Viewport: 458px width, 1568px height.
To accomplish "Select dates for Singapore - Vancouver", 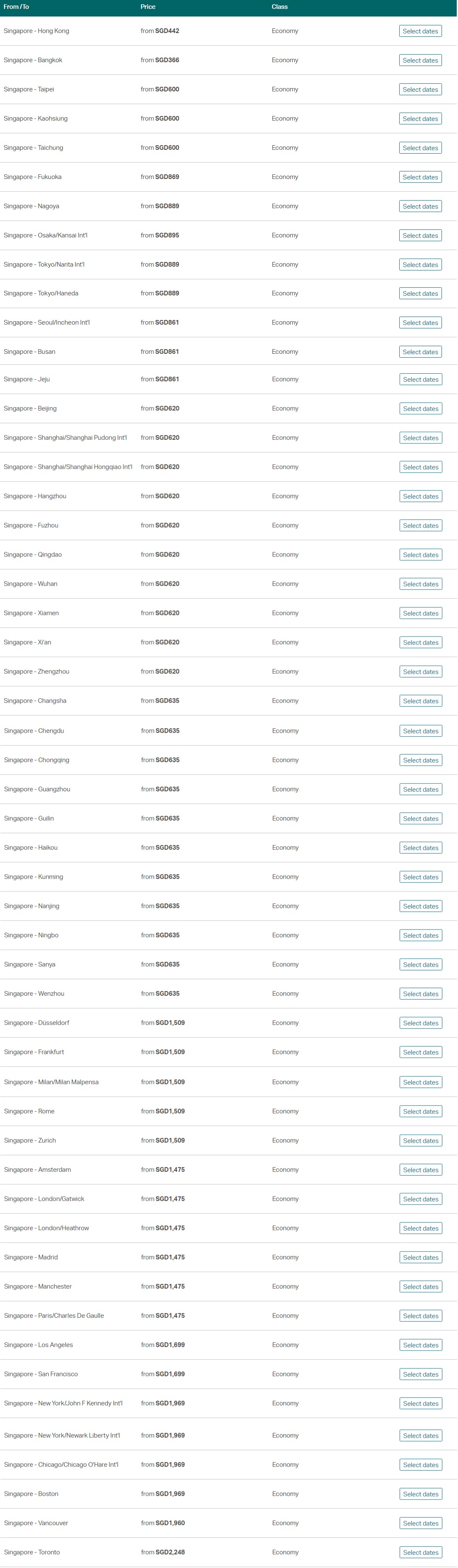I will 420,1524.
